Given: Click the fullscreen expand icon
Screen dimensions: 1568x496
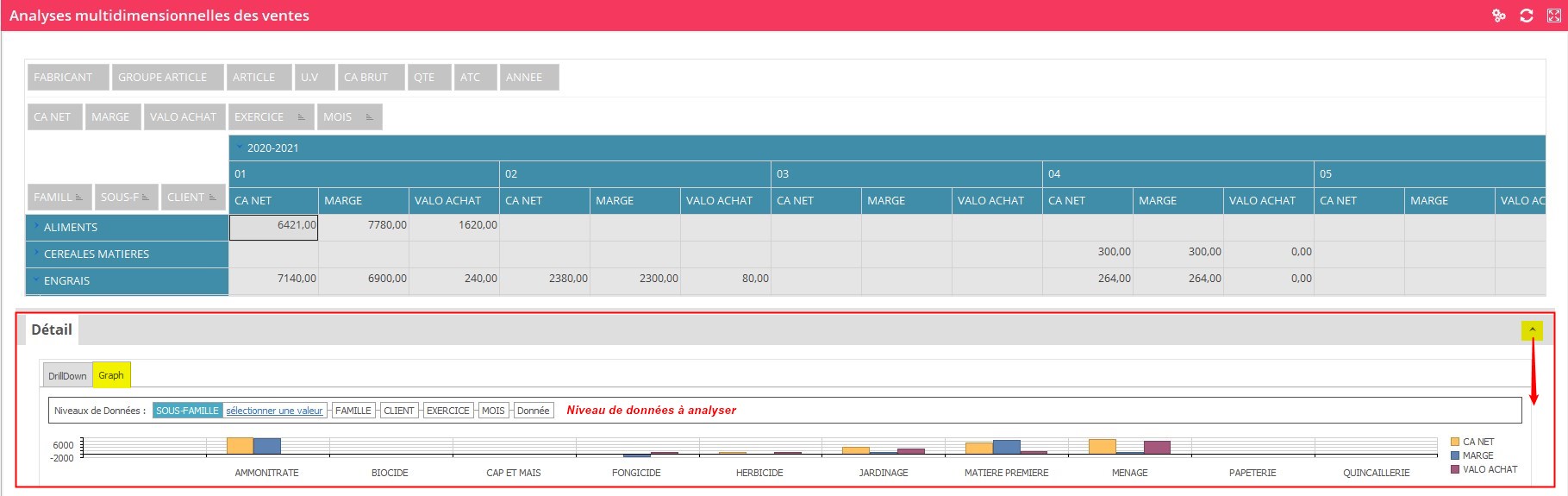Looking at the screenshot, I should tap(1553, 16).
